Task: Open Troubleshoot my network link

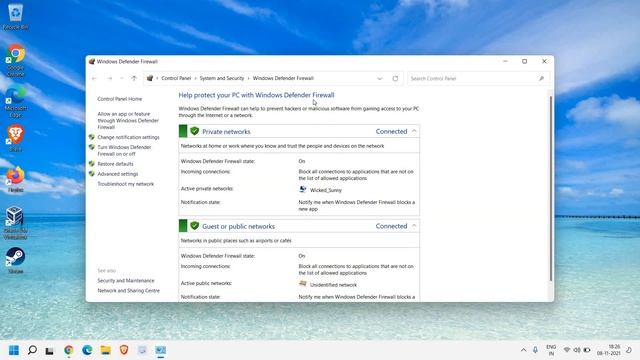Action: click(125, 184)
